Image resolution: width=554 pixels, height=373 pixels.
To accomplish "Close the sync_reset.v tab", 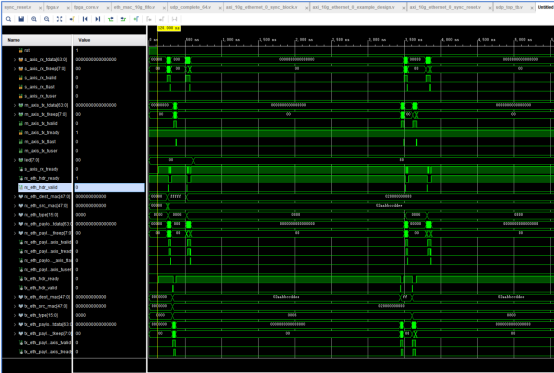I will [x=40, y=8].
